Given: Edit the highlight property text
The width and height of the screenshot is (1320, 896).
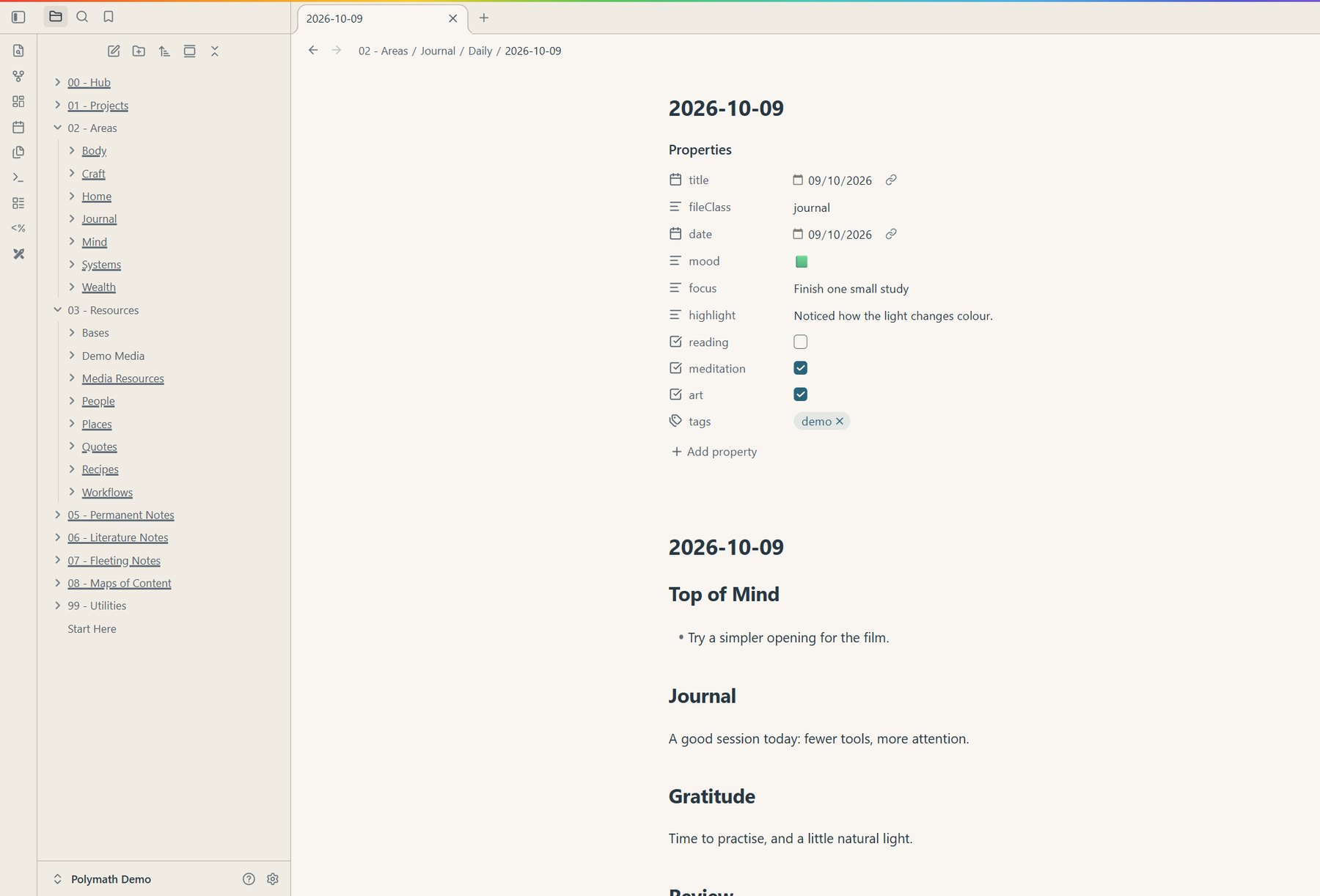Looking at the screenshot, I should click(x=893, y=316).
